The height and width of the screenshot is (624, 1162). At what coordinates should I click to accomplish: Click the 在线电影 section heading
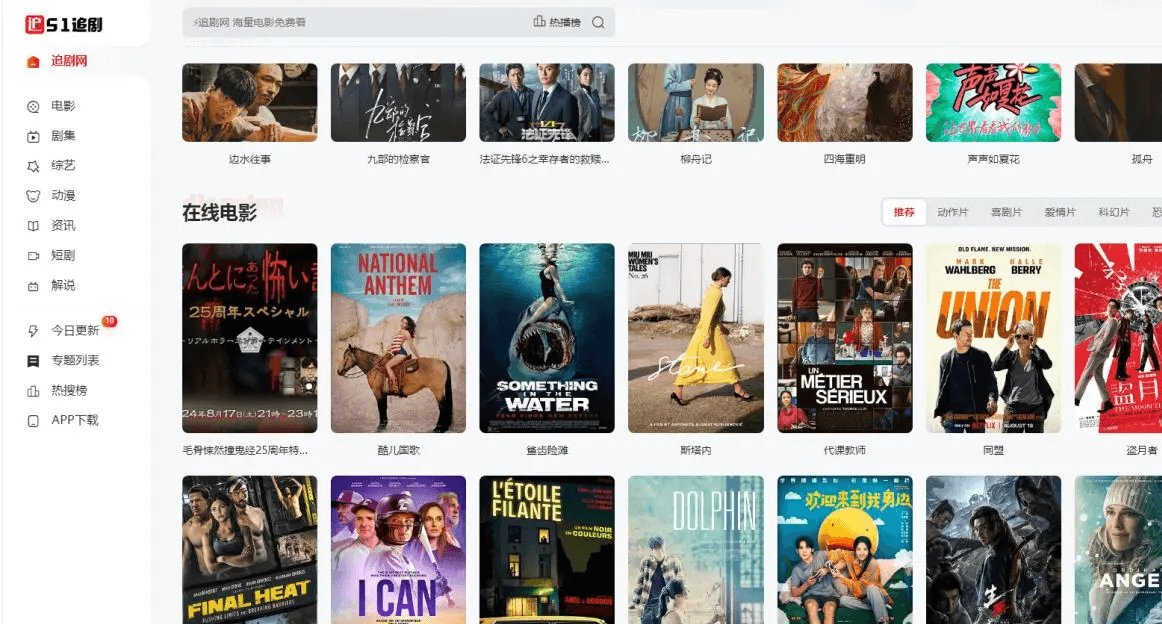tap(219, 213)
